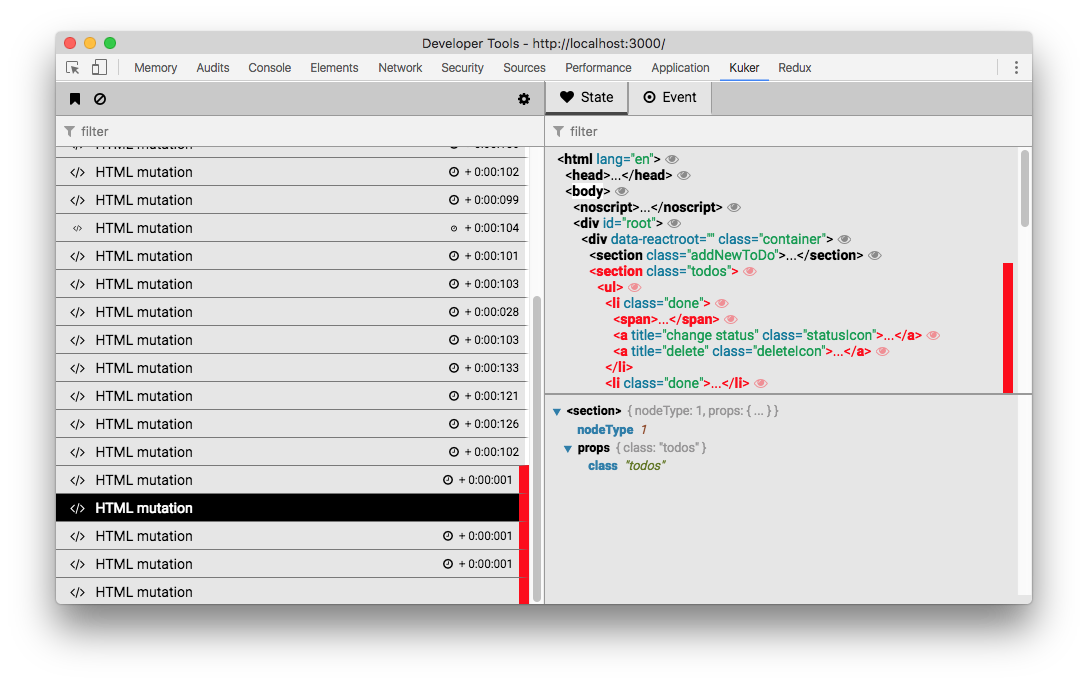Image resolution: width=1088 pixels, height=684 pixels.
Task: Click the HTML tree scrollbar thumb
Action: pyautogui.click(x=1024, y=189)
